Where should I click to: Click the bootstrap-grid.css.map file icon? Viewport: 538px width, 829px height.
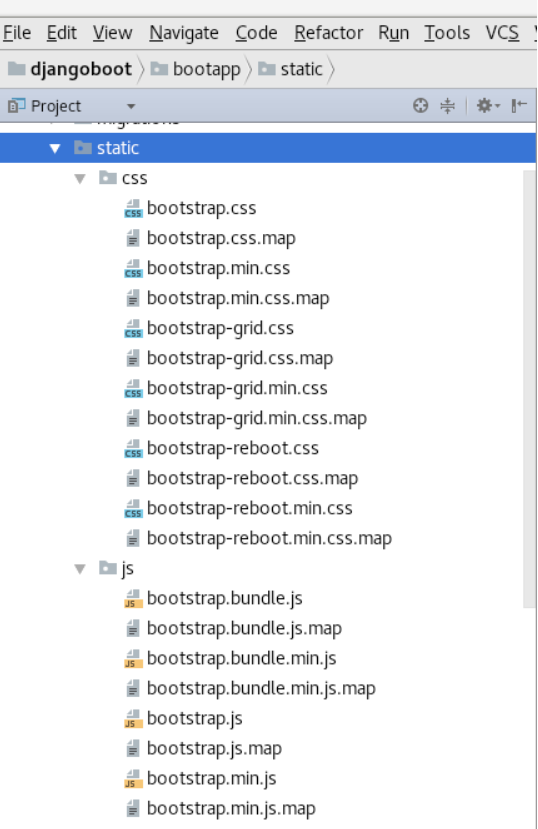pyautogui.click(x=133, y=359)
